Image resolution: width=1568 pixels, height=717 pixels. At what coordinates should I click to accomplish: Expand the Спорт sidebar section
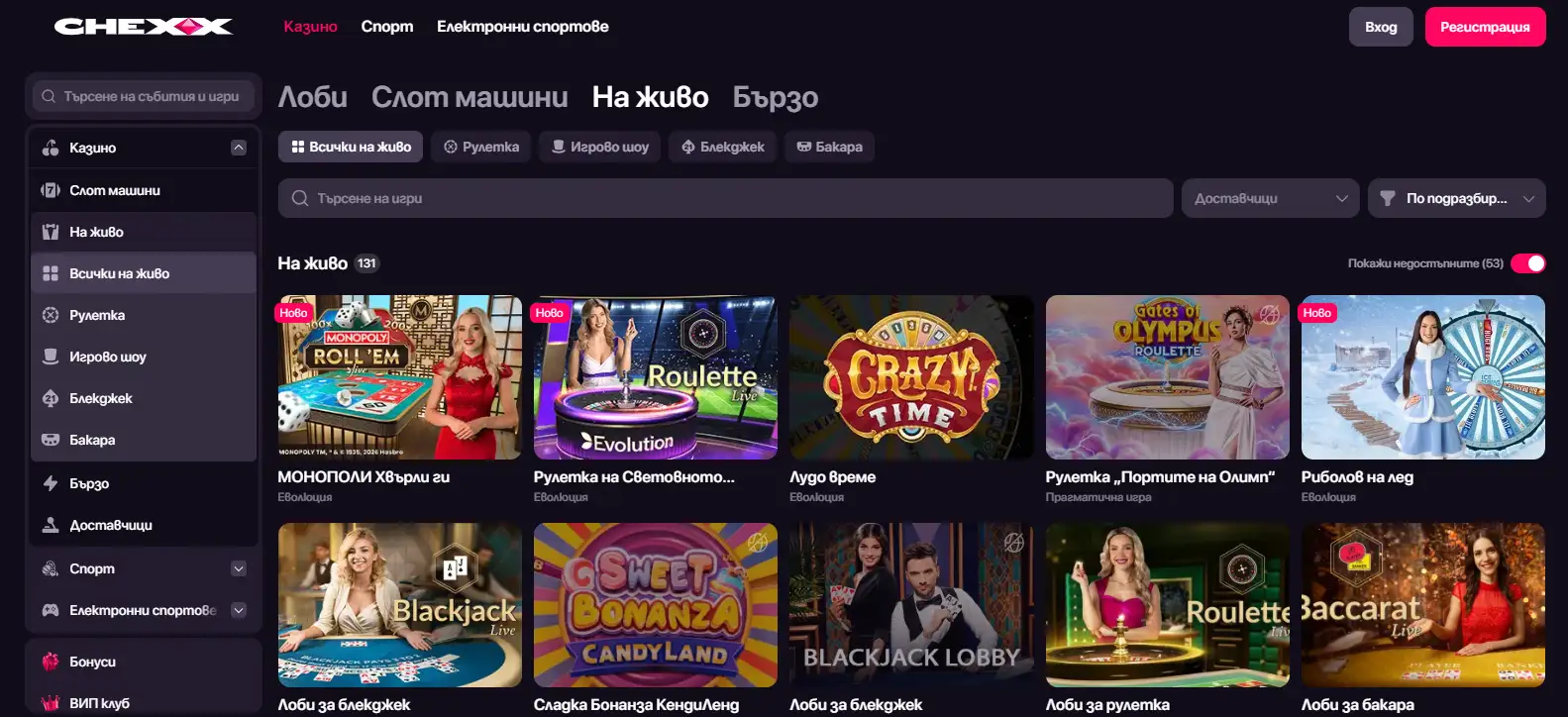click(x=239, y=568)
